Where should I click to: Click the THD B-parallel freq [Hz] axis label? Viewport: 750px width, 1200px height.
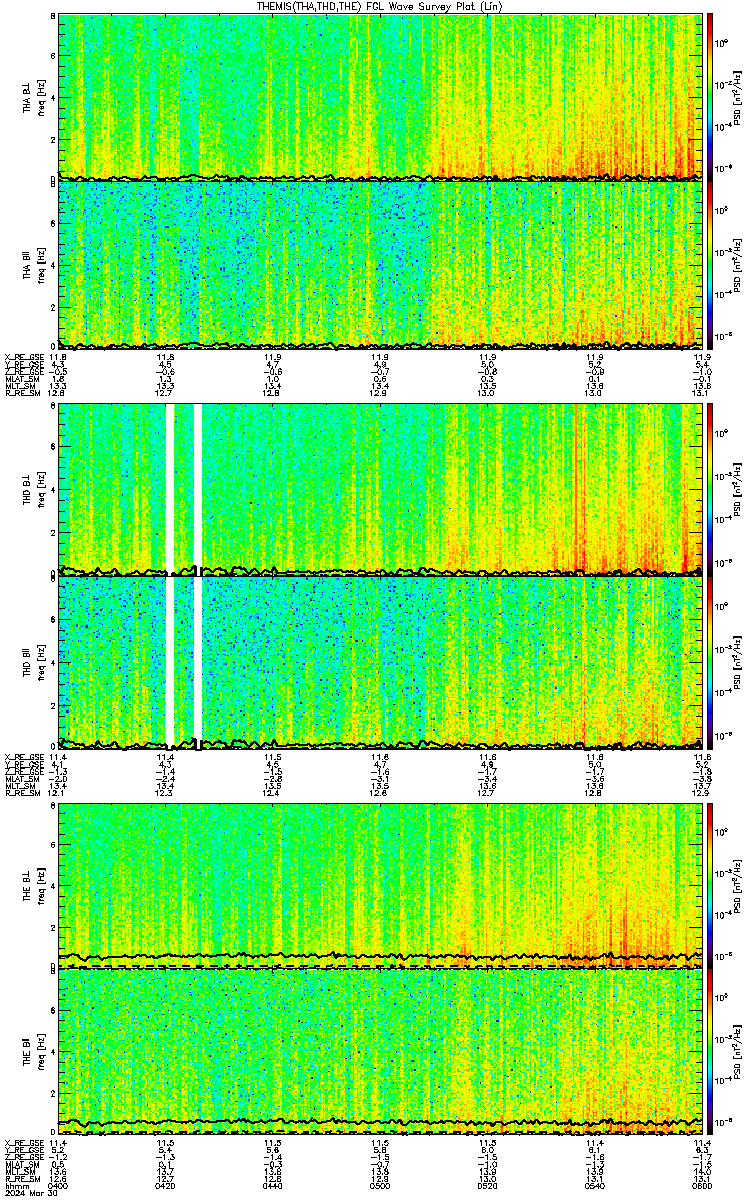pyautogui.click(x=39, y=662)
